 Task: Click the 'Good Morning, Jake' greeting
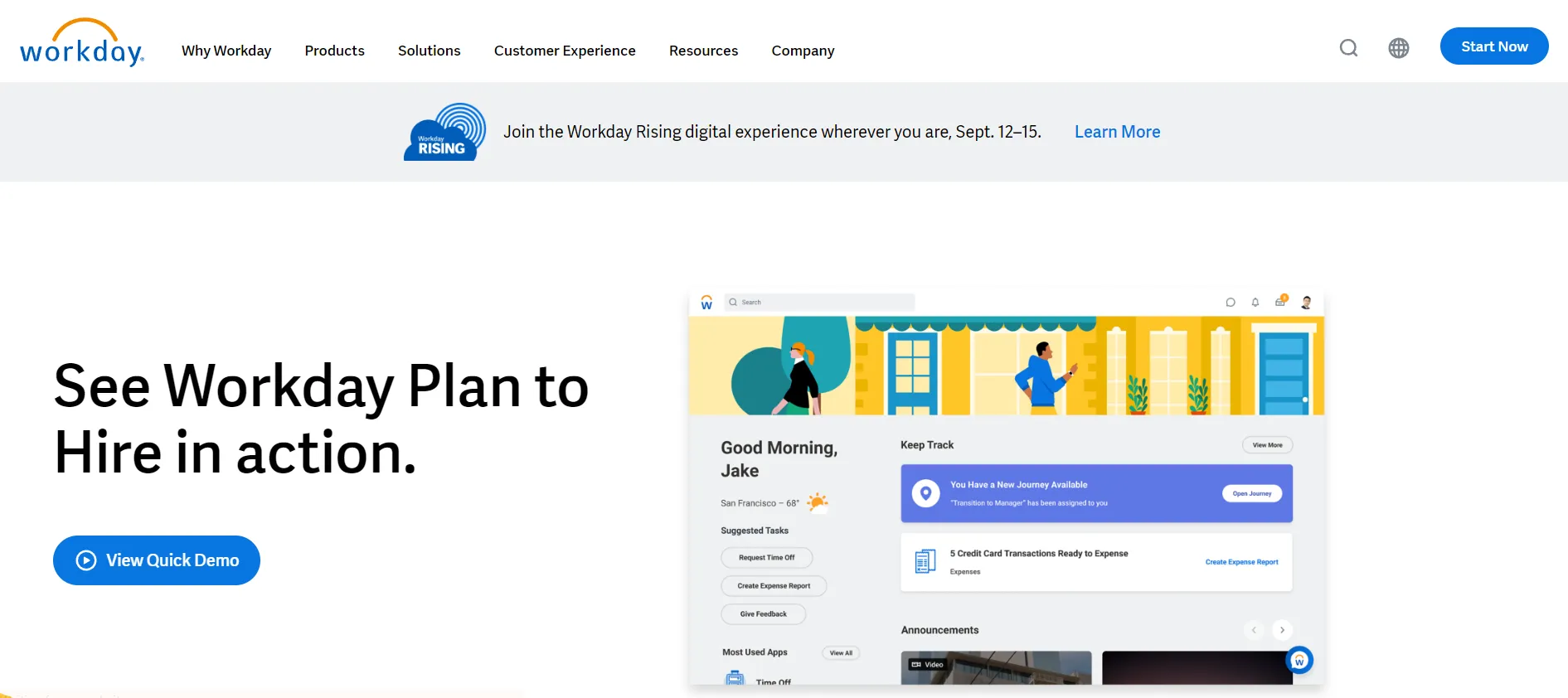[x=779, y=459]
